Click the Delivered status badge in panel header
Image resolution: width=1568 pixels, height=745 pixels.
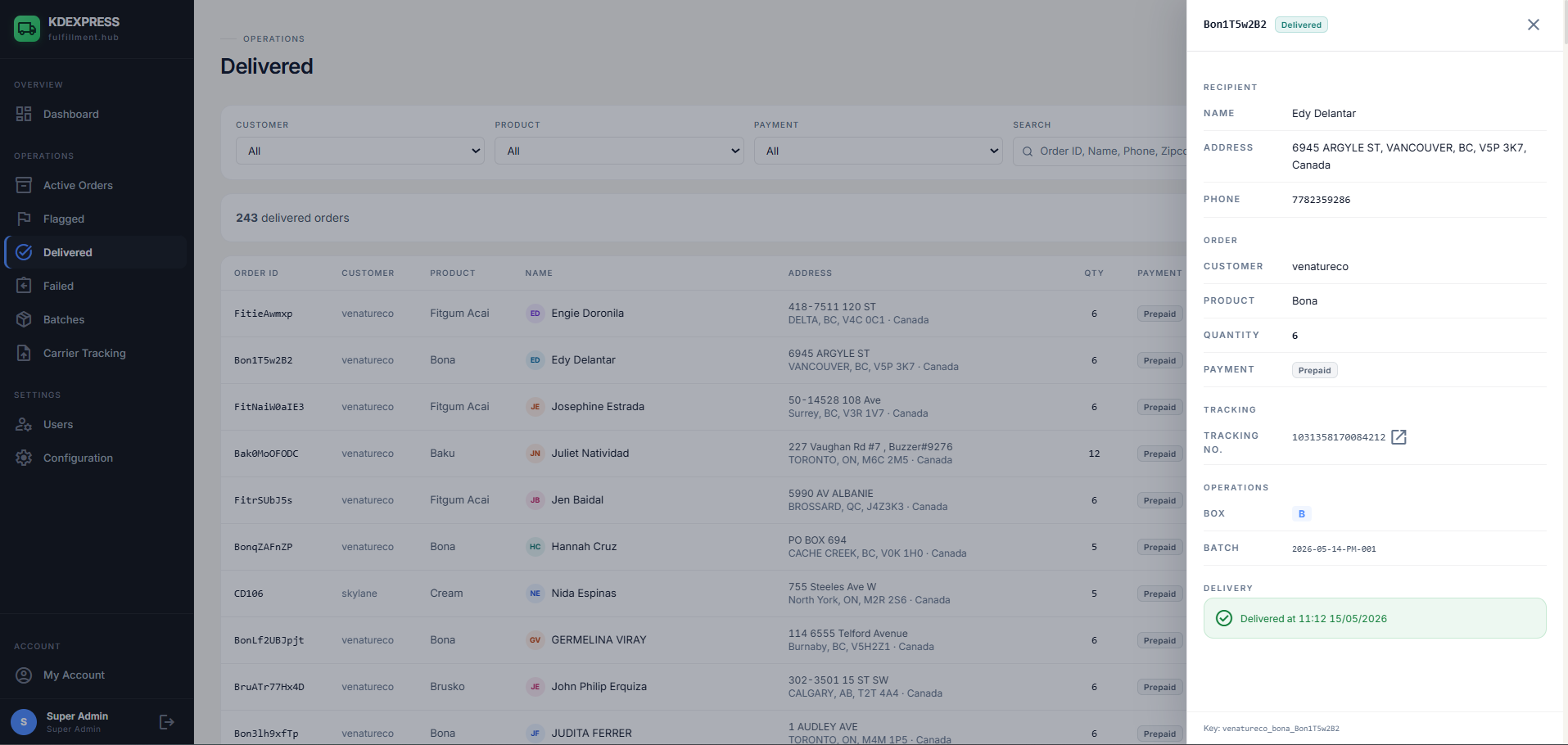1301,25
